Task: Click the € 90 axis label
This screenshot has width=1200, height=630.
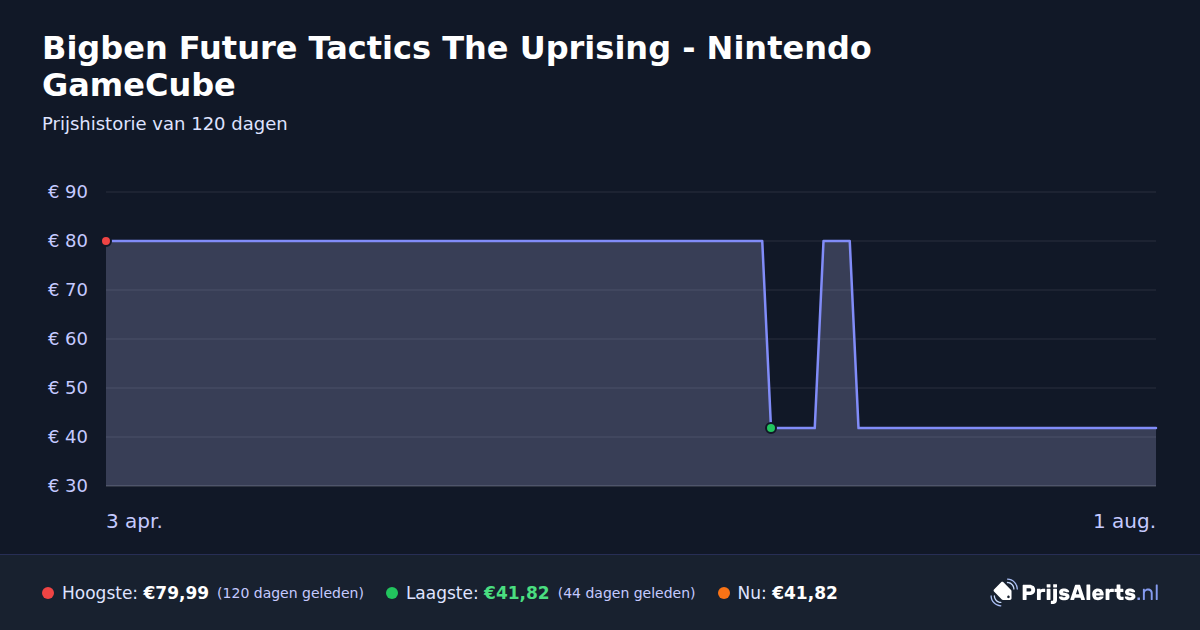Action: tap(68, 192)
